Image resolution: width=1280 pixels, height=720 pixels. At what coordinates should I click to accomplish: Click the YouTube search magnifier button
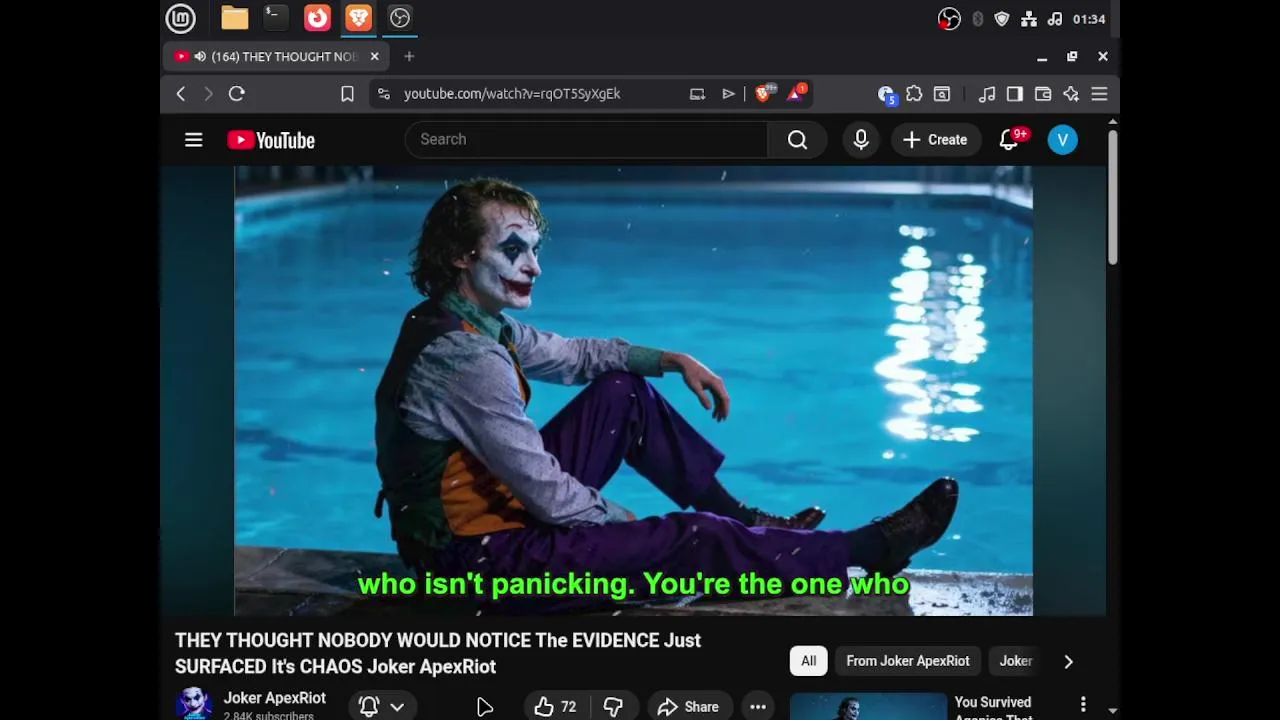pos(797,140)
